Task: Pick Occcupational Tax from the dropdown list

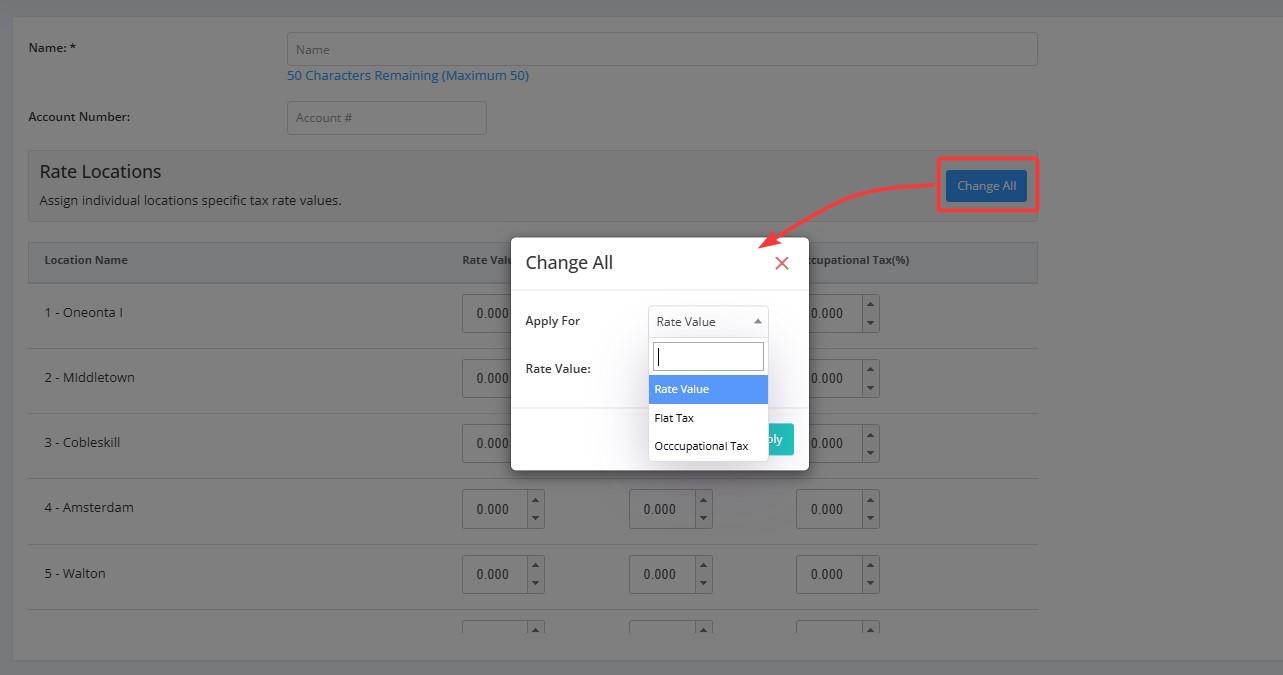Action: point(708,446)
